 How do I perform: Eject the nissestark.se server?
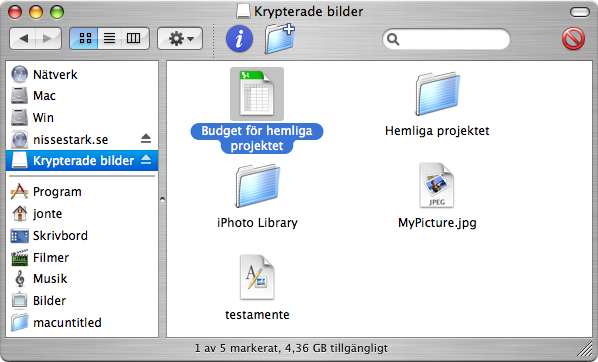pyautogui.click(x=146, y=138)
